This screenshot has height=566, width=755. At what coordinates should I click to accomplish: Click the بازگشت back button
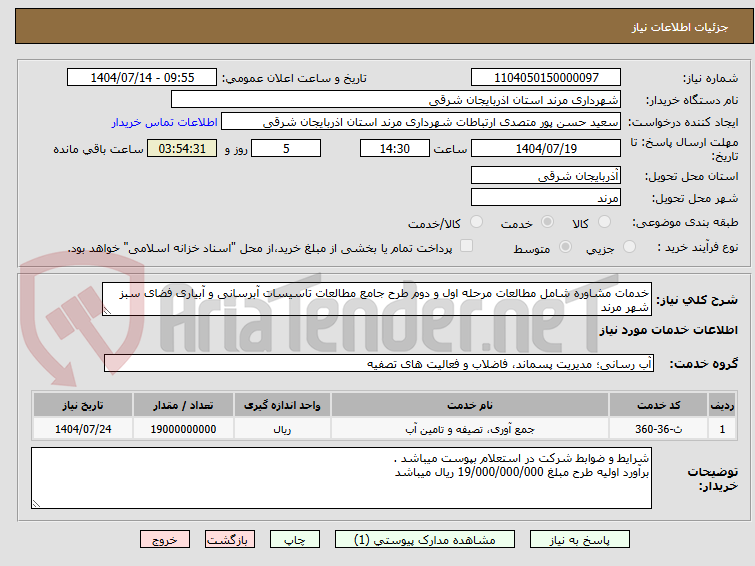[230, 540]
